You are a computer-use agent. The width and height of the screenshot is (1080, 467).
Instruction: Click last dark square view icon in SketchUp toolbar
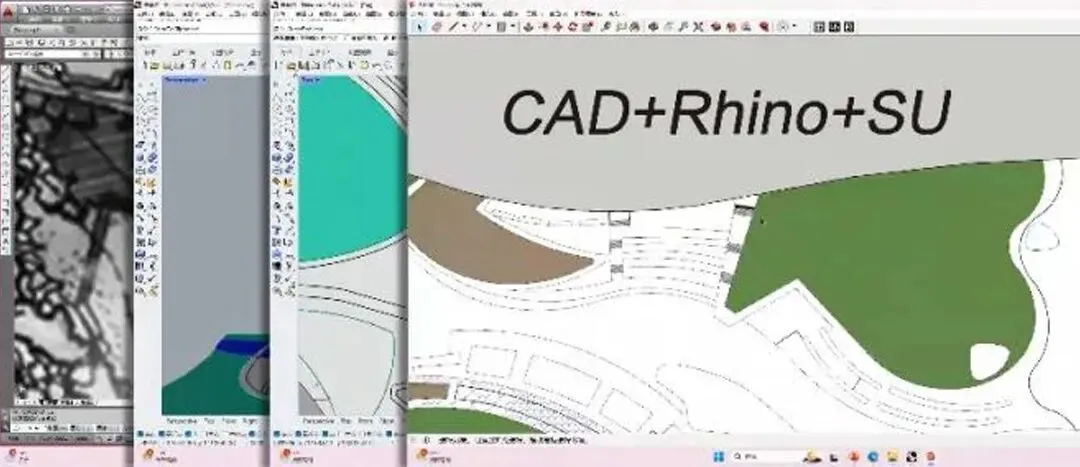[x=849, y=27]
